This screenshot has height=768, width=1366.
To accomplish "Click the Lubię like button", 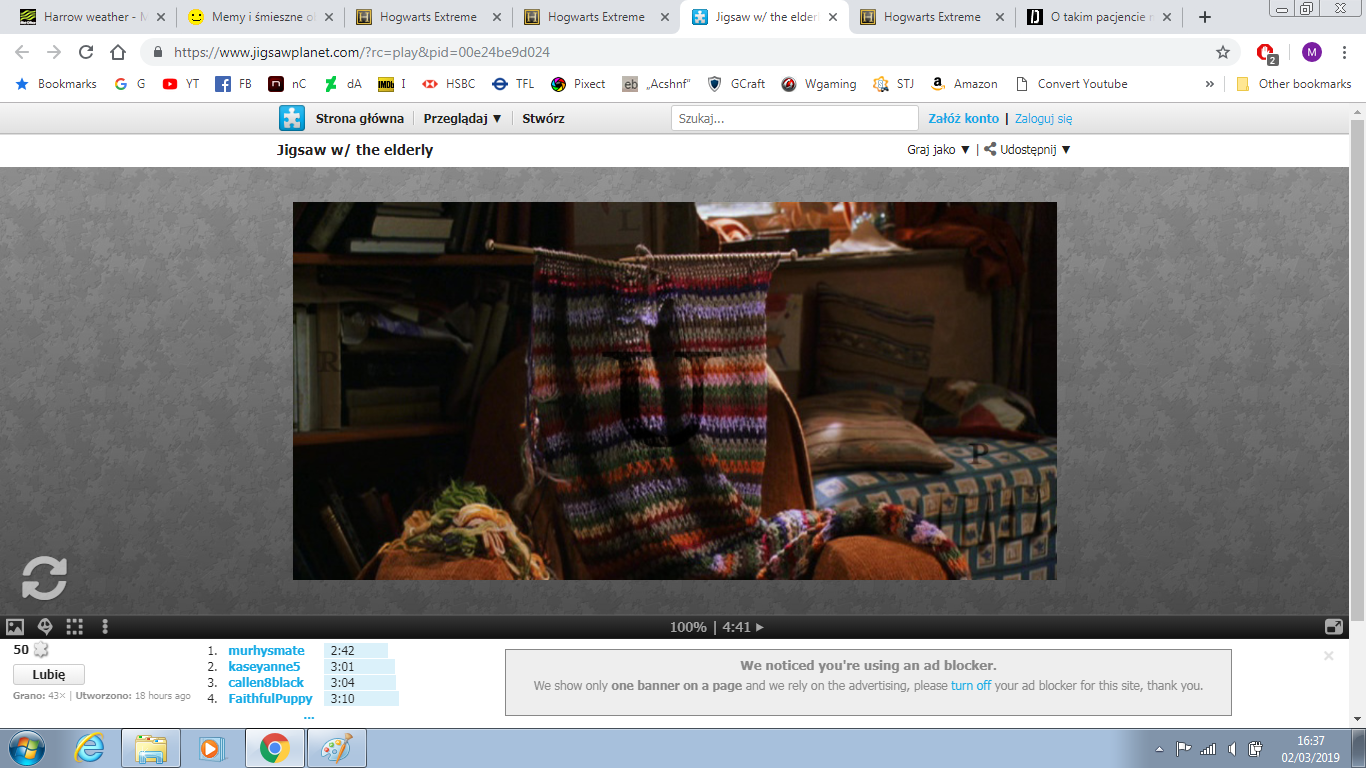I will pyautogui.click(x=49, y=674).
